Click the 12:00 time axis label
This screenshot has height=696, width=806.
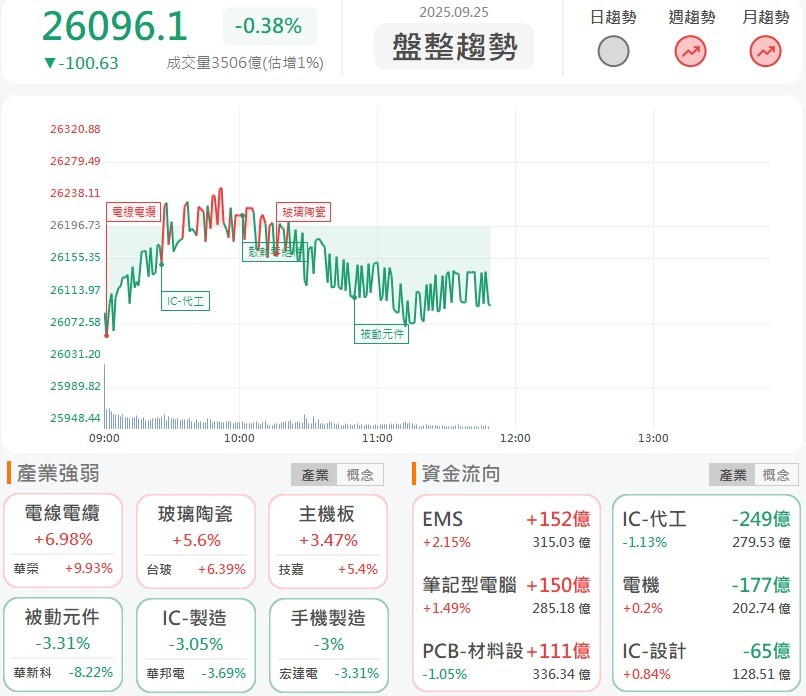pyautogui.click(x=515, y=438)
